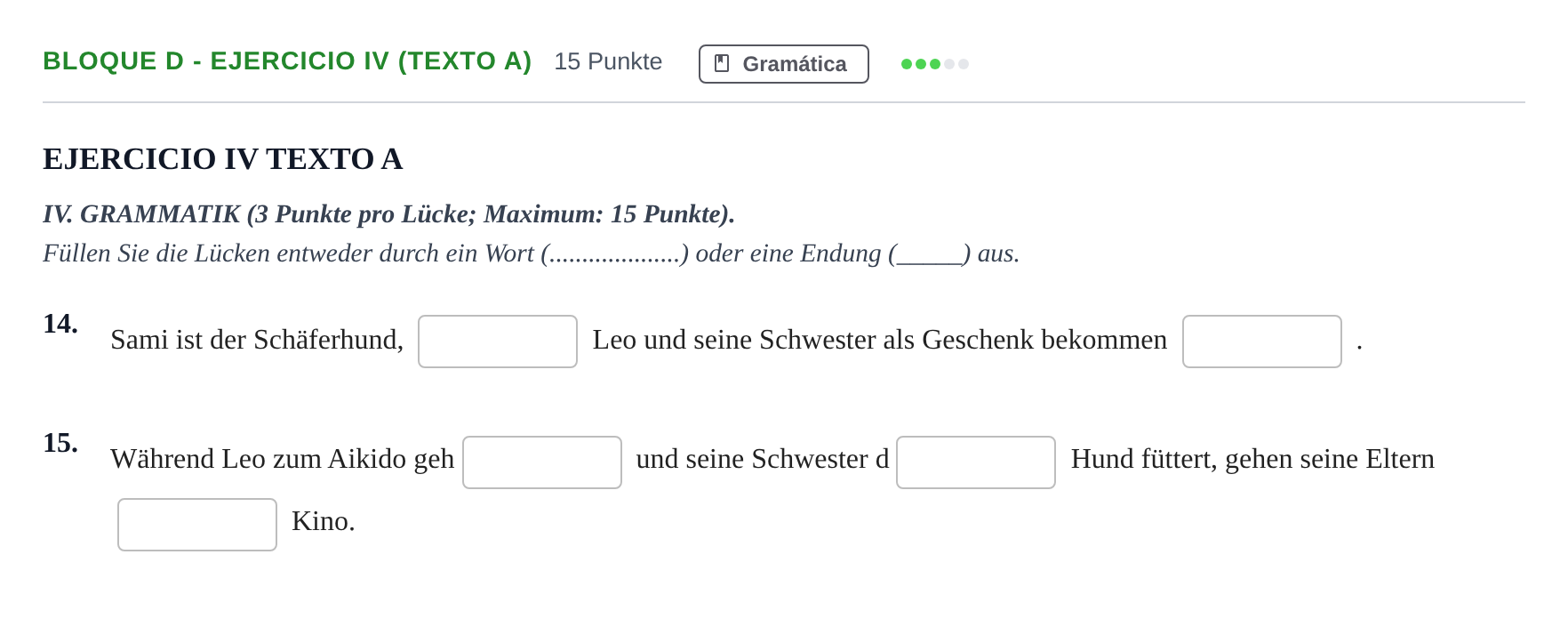Click the text 'Sami ist der Schäferhund,'
Screen dimensions: 1568x619
pyautogui.click(x=257, y=340)
